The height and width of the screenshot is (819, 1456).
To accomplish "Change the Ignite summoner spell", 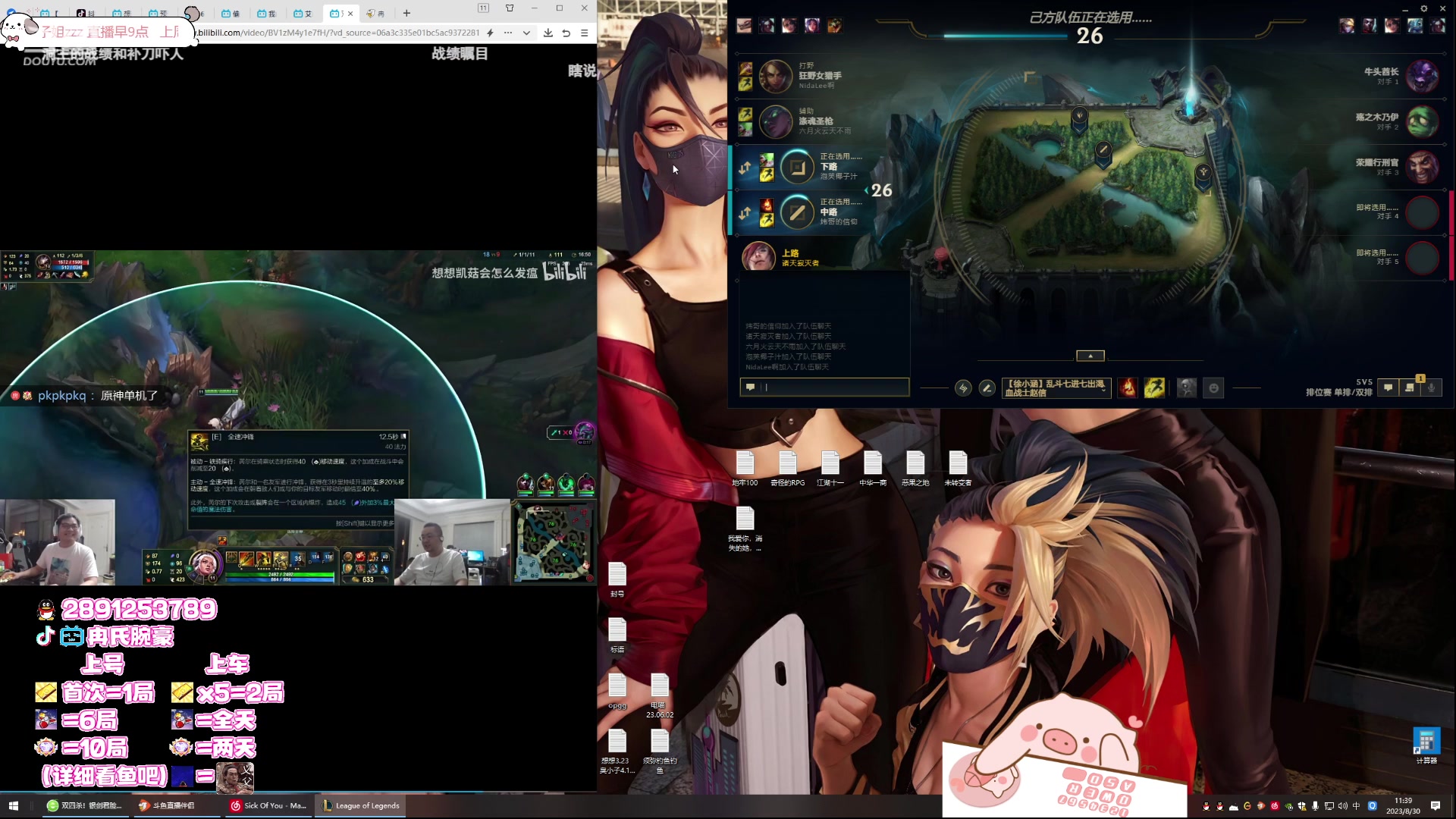I will click(1128, 388).
